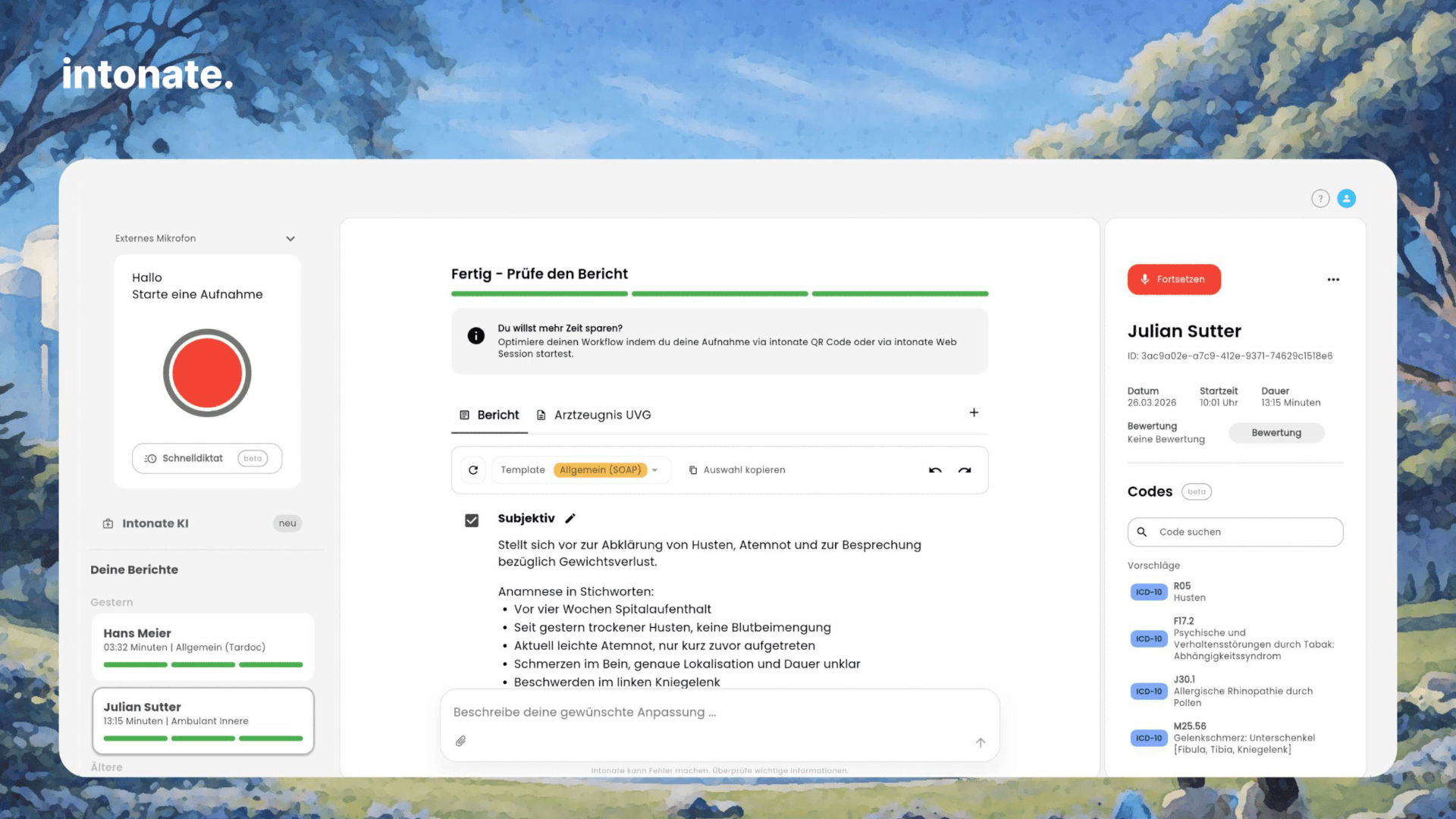Click the green progress bar under Fertig heading

click(x=720, y=293)
